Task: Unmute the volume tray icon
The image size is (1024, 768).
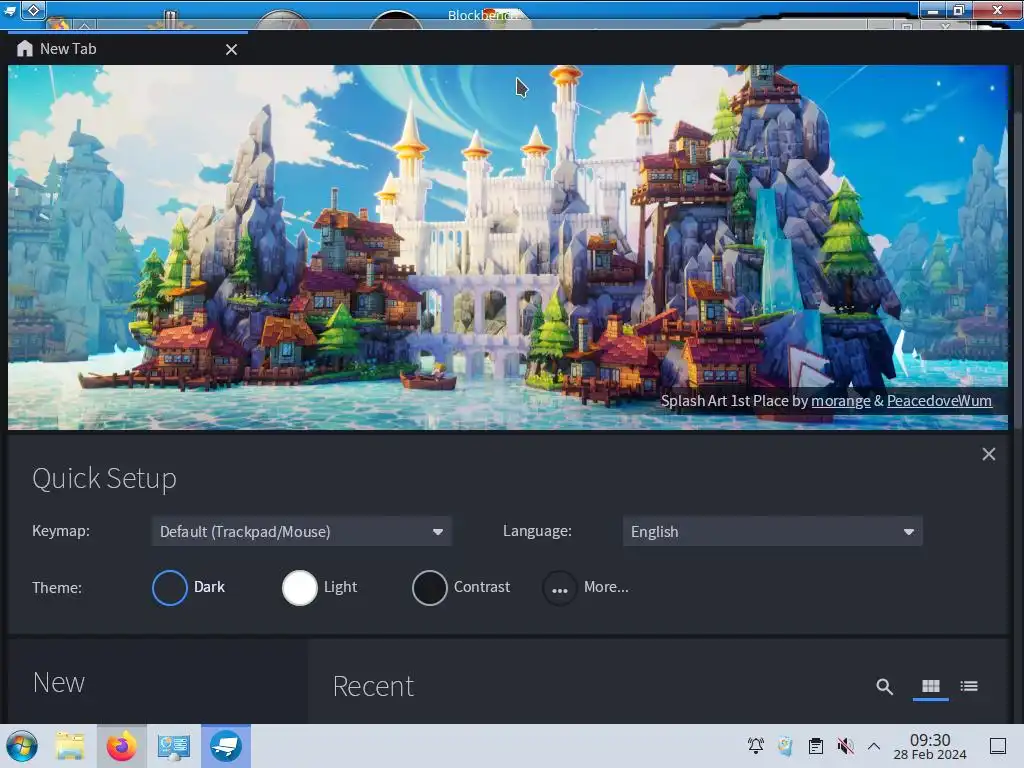Action: click(x=846, y=746)
